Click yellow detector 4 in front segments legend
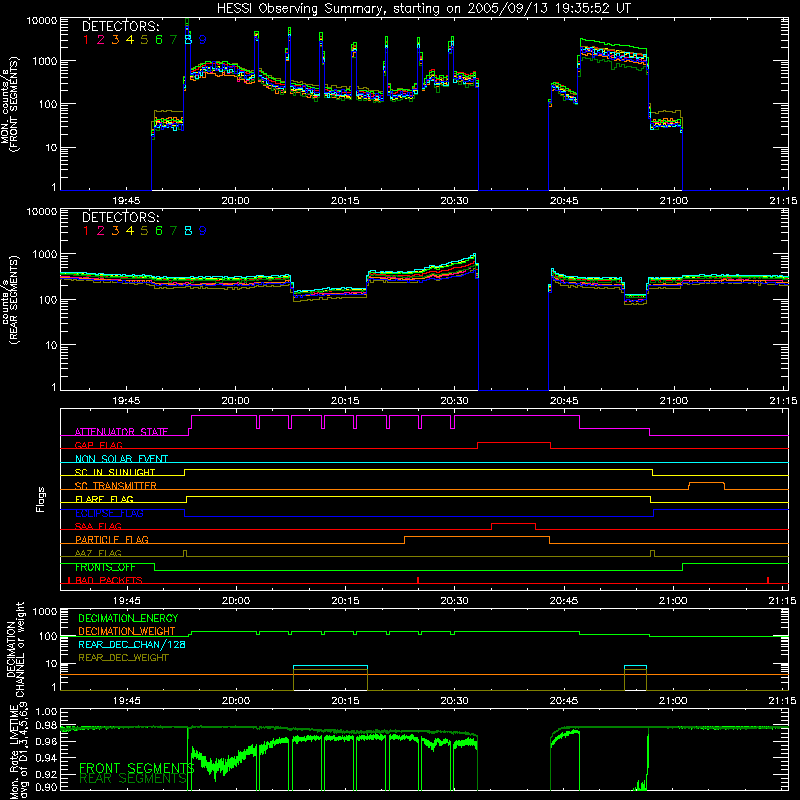 130,40
